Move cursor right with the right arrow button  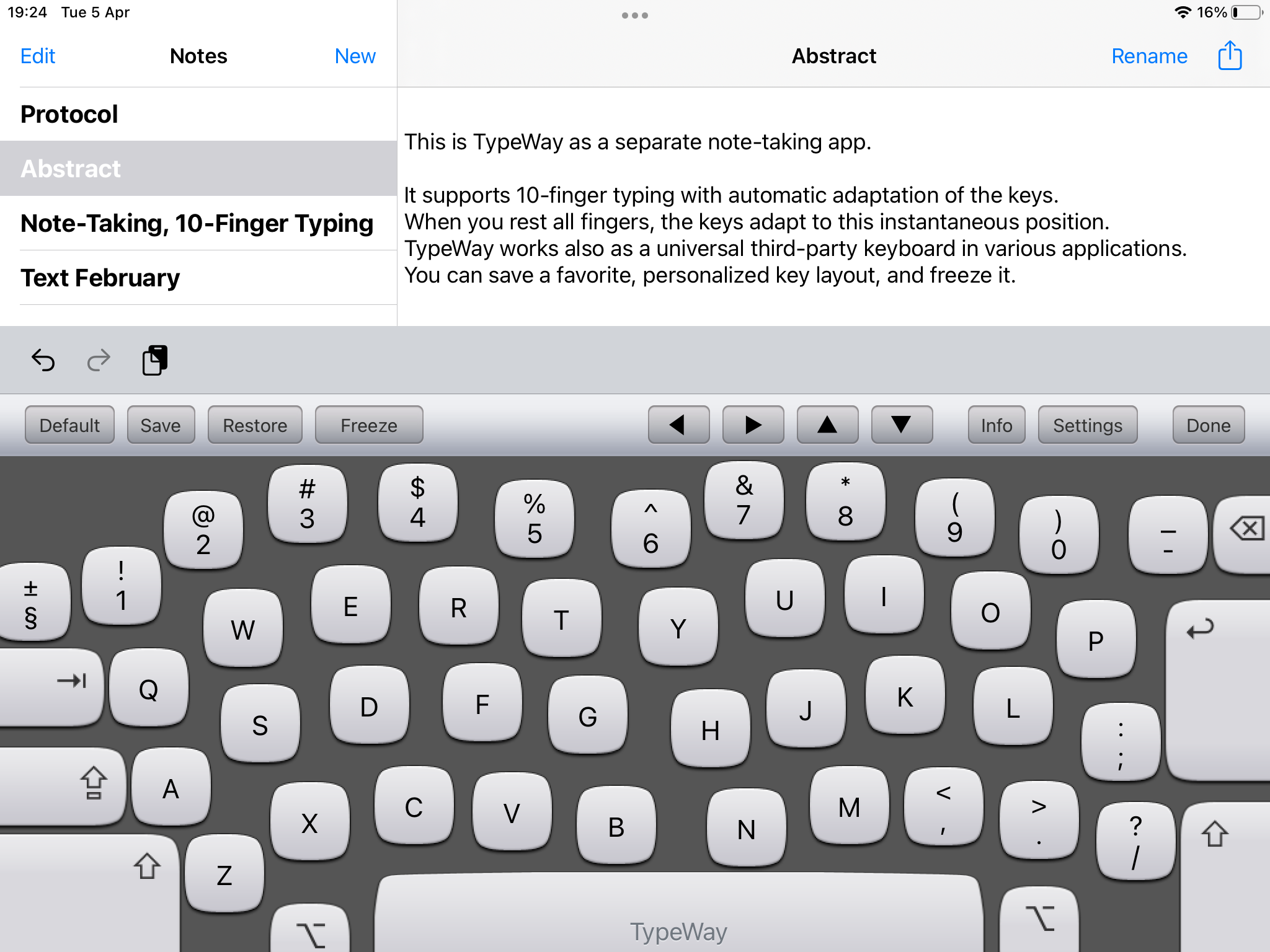tap(753, 425)
